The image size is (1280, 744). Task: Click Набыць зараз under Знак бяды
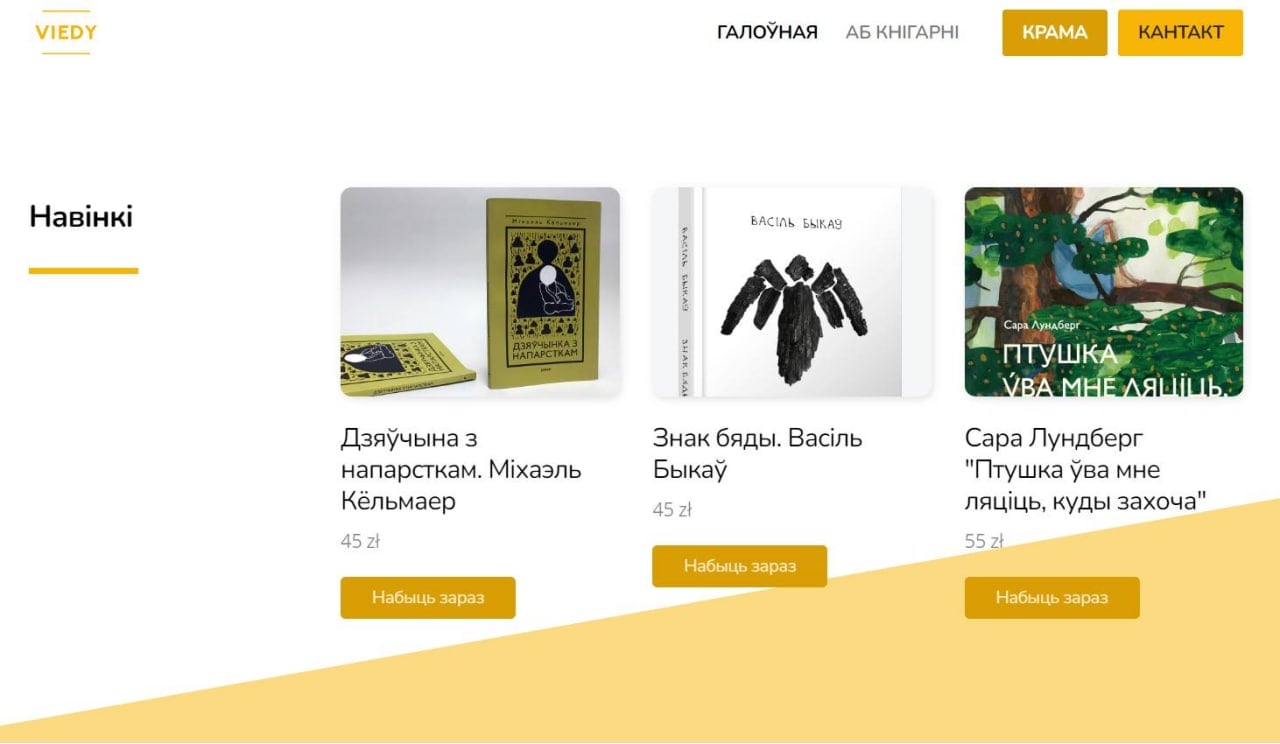click(740, 566)
